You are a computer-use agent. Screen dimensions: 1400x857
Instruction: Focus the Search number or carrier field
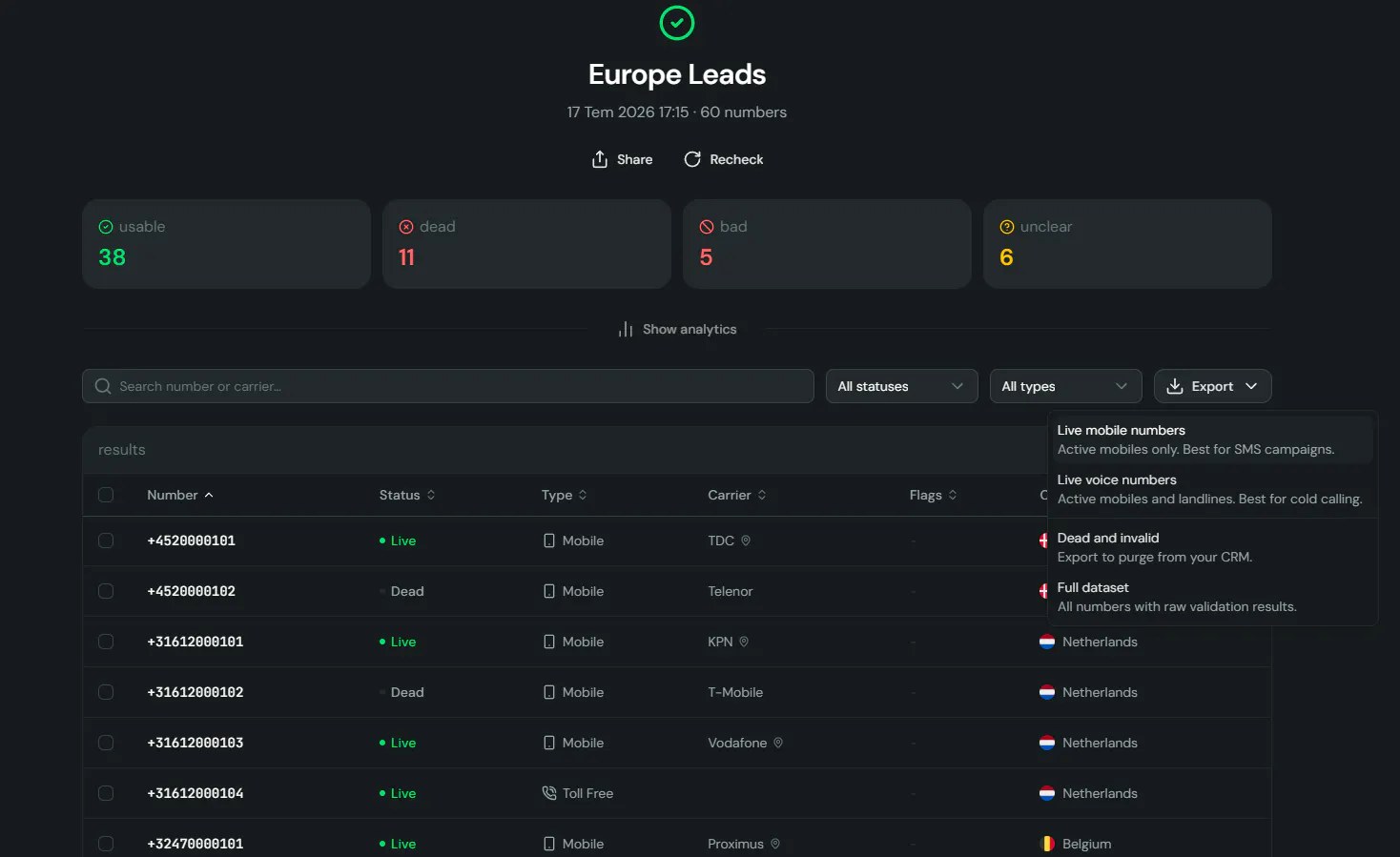click(448, 386)
